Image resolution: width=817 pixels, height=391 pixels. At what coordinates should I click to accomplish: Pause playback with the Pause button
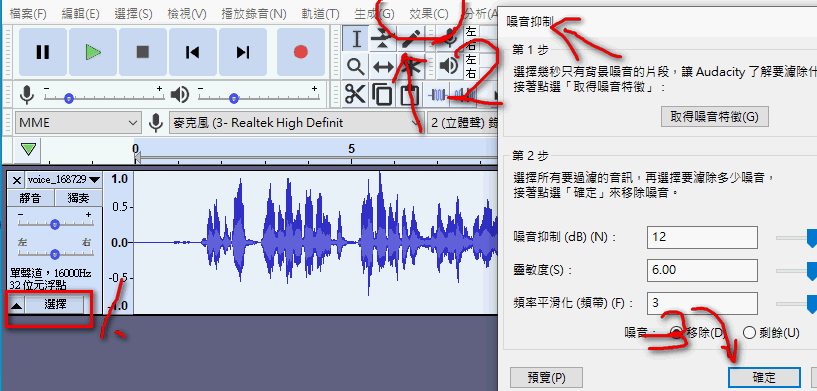[x=43, y=52]
